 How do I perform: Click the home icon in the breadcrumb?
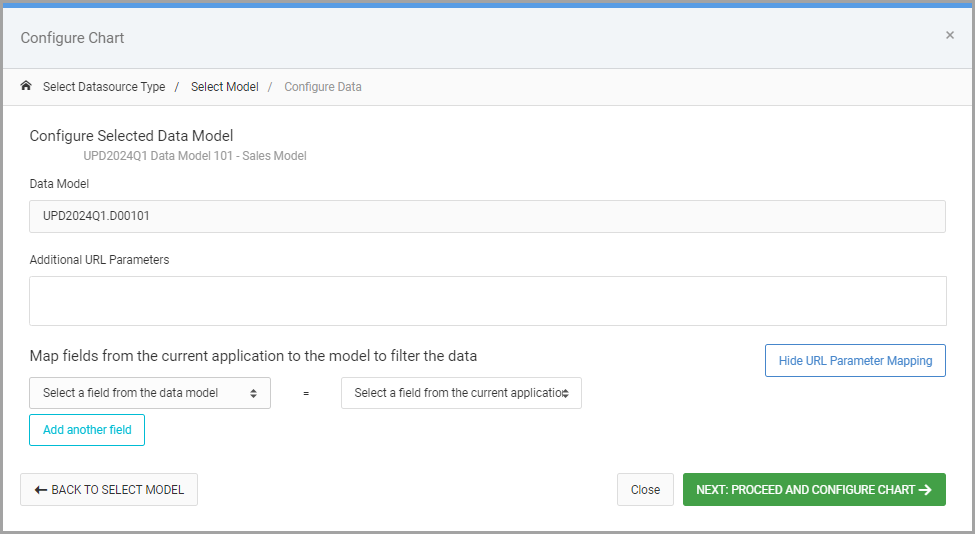pyautogui.click(x=25, y=86)
